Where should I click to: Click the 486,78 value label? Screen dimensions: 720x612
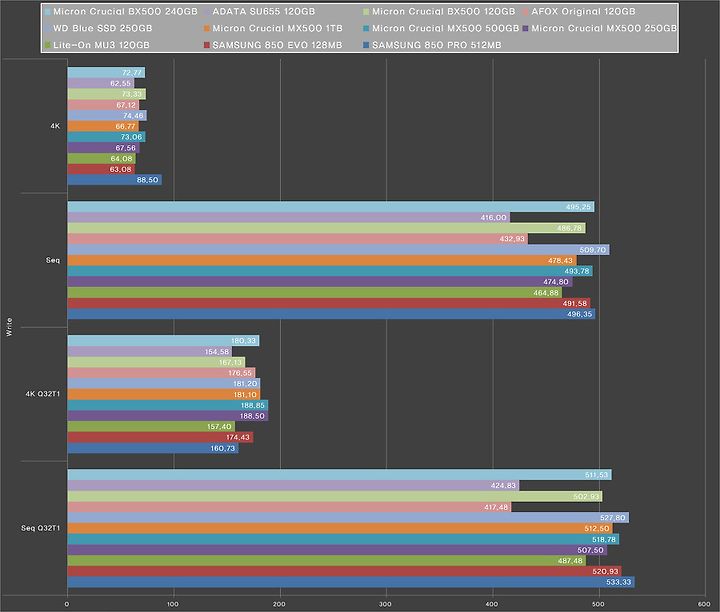point(569,228)
